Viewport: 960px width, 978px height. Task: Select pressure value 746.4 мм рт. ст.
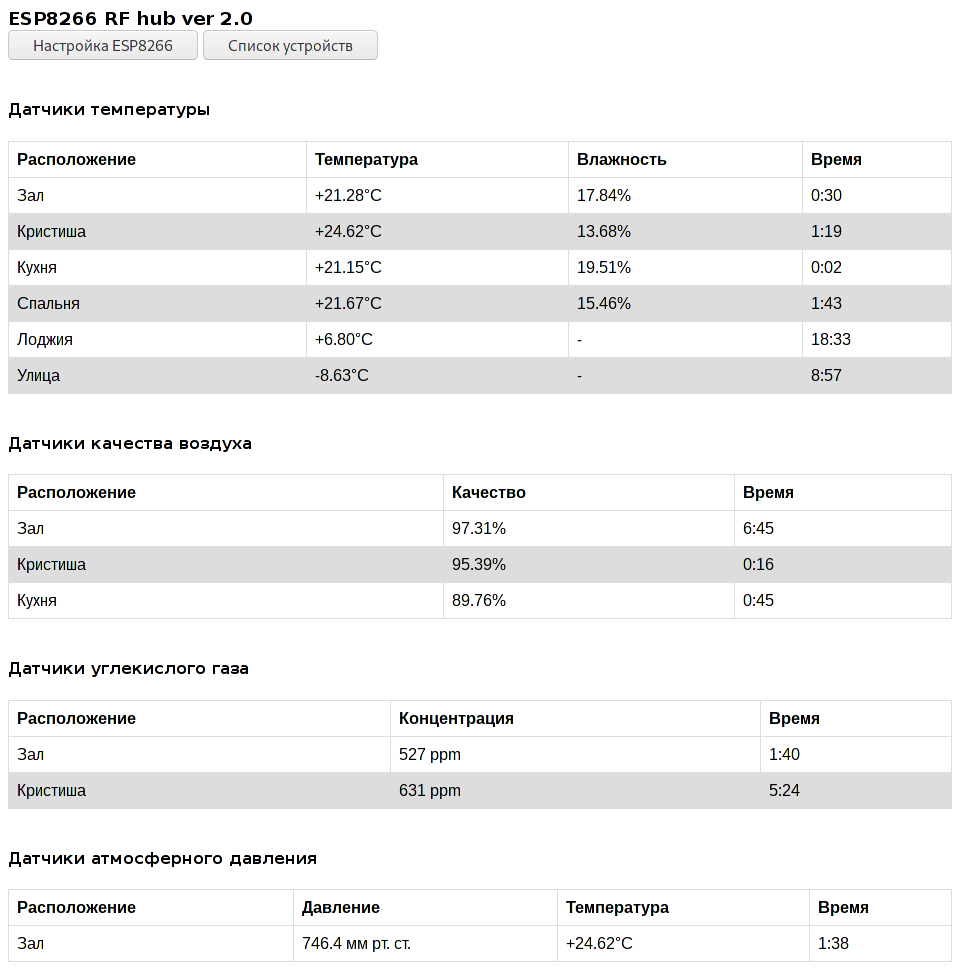356,944
